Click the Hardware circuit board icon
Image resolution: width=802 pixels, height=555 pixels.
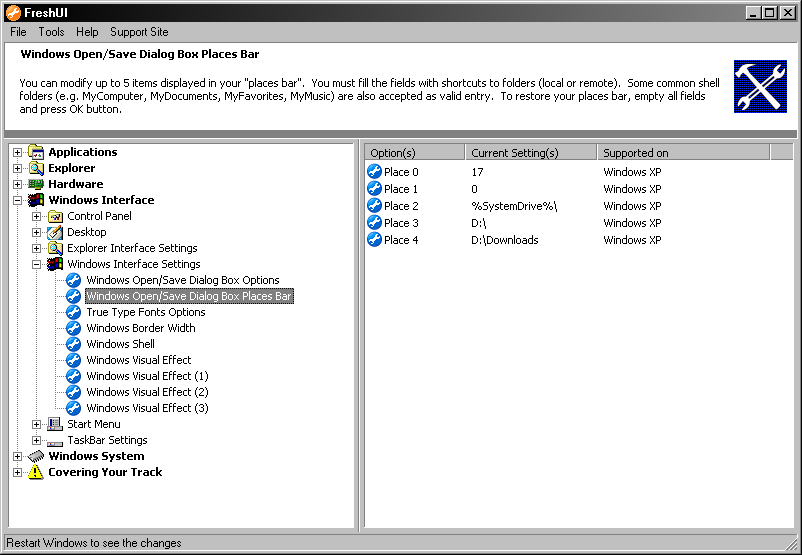[x=36, y=184]
